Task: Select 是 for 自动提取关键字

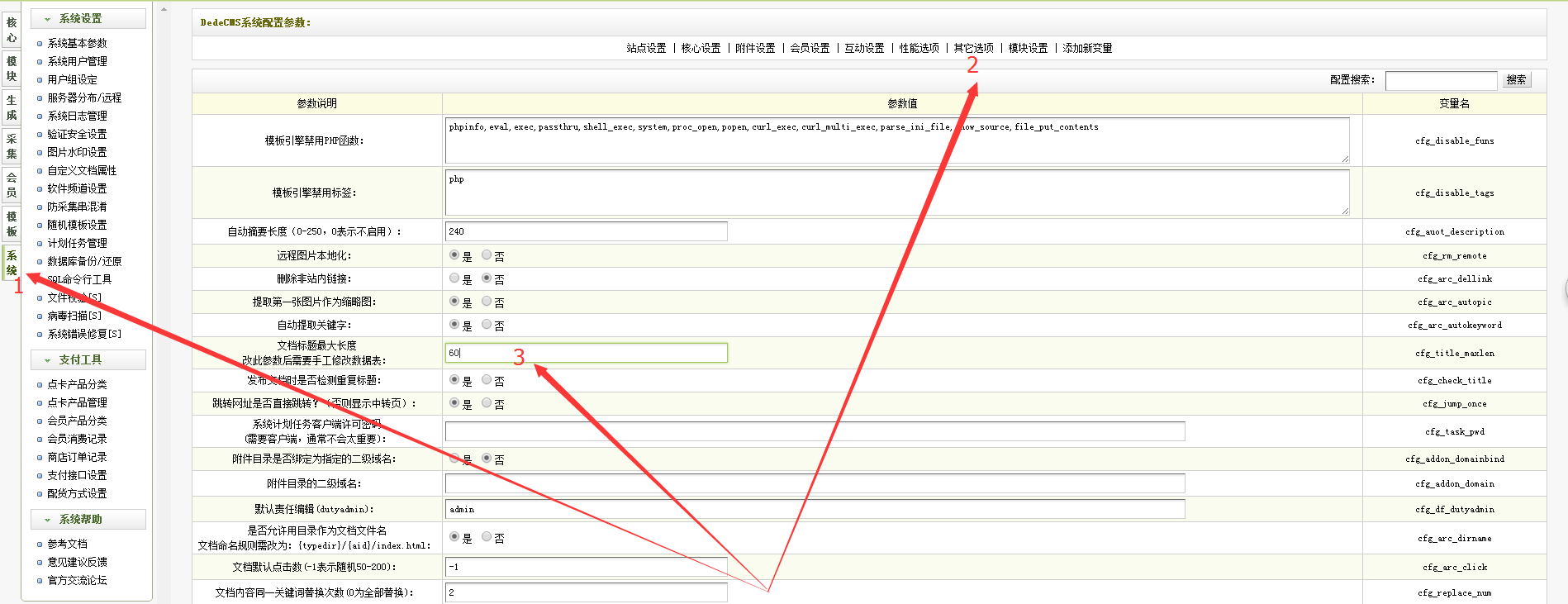Action: pos(454,325)
